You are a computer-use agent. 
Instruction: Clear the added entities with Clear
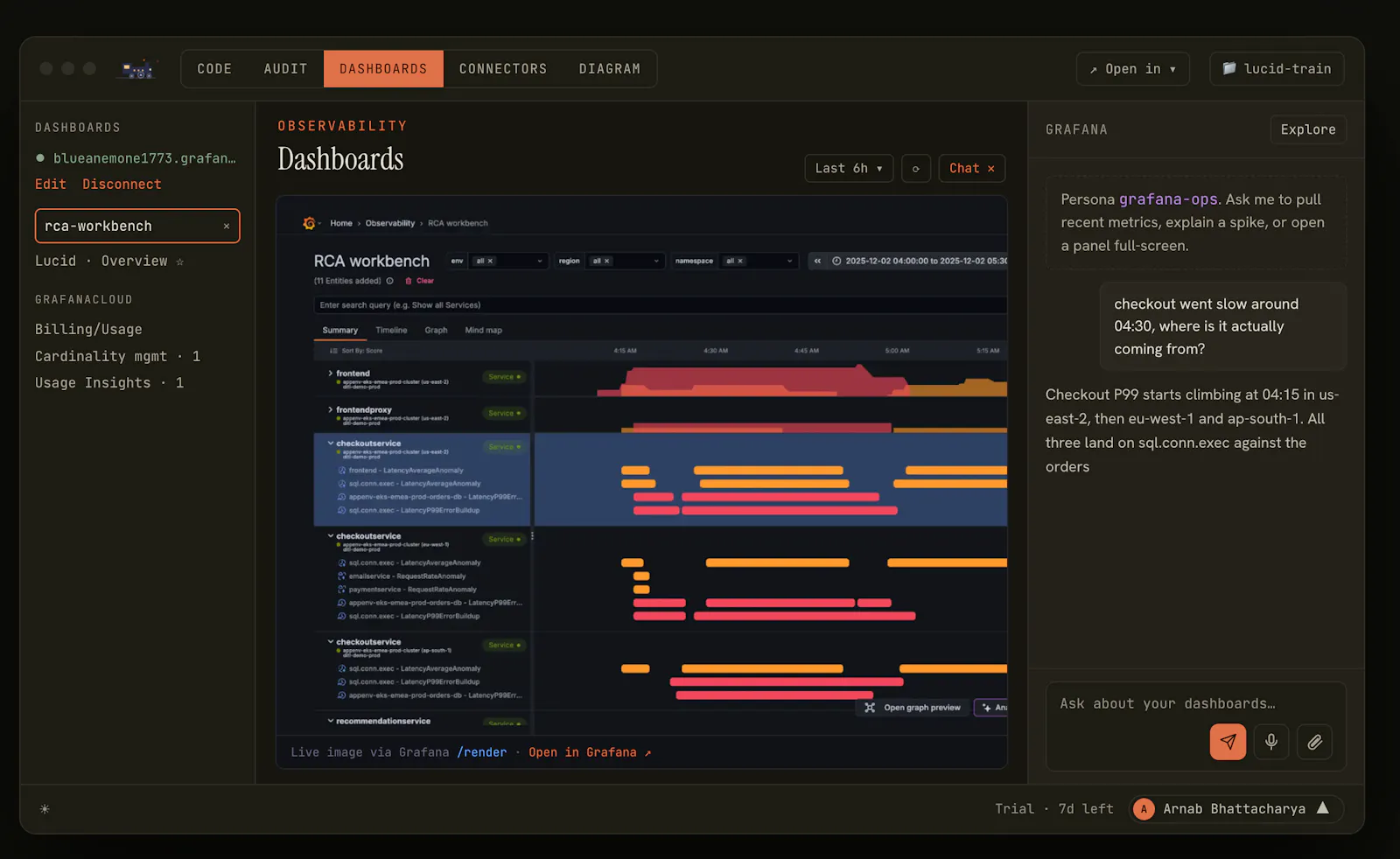[x=420, y=281]
